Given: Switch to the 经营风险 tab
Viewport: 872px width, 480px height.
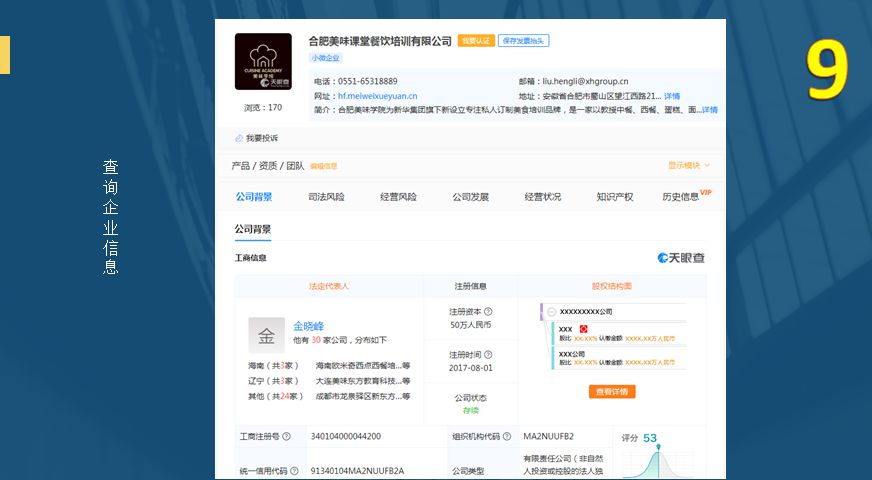Looking at the screenshot, I should [x=398, y=197].
